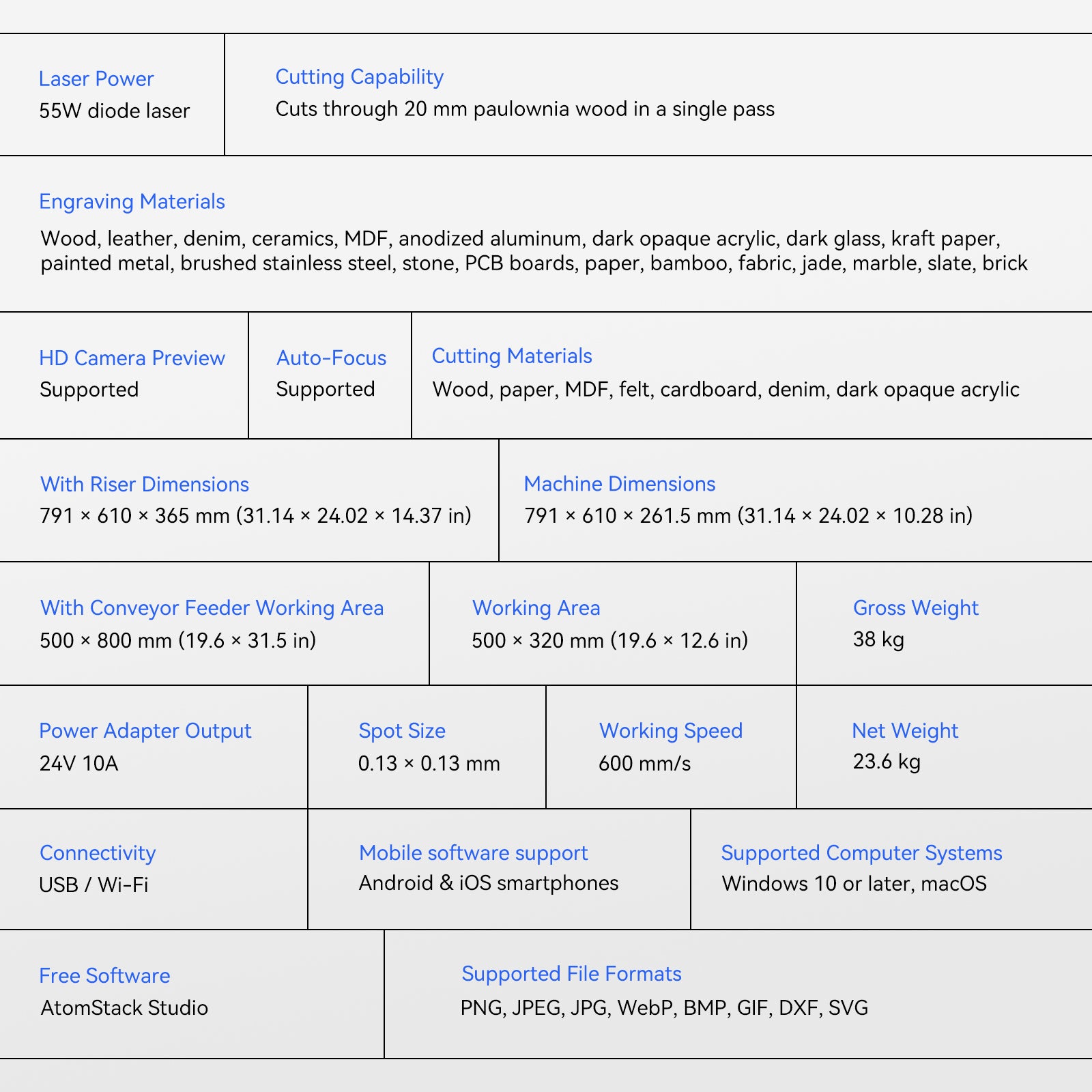Click the Working Area heading
1092x1092 pixels.
click(x=536, y=608)
